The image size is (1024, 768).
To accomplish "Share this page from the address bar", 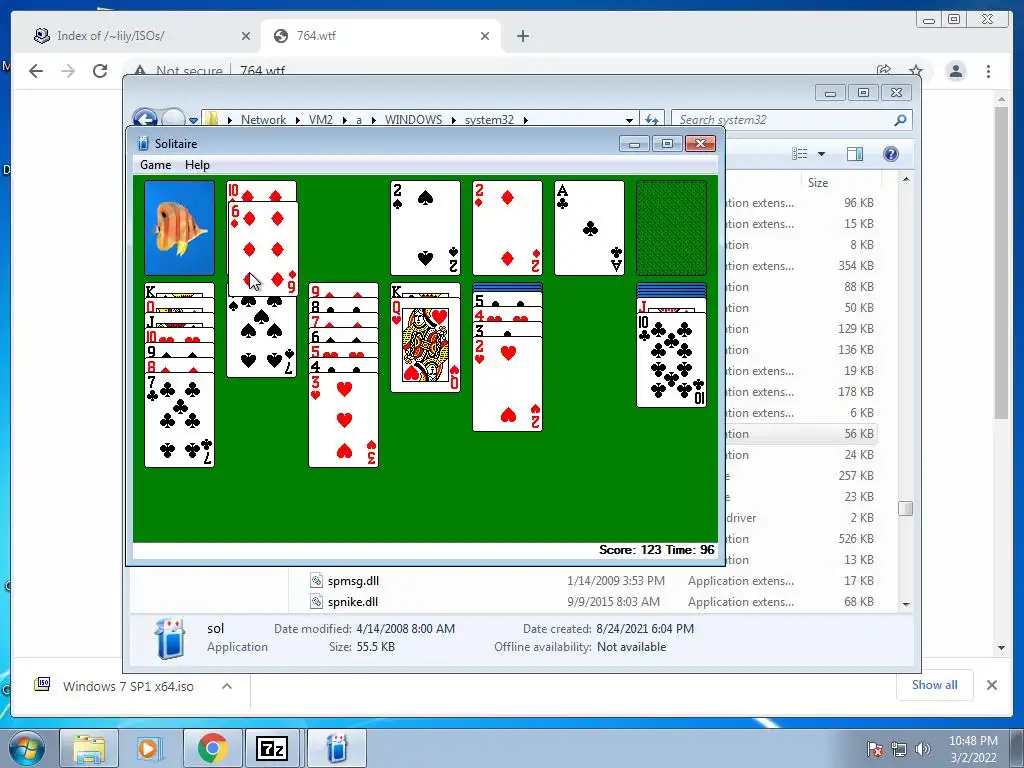I will pos(884,71).
